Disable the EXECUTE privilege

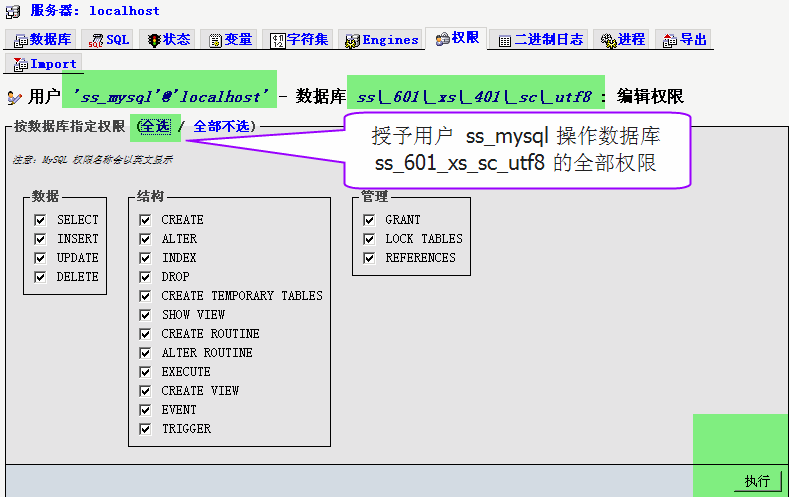pyautogui.click(x=145, y=372)
